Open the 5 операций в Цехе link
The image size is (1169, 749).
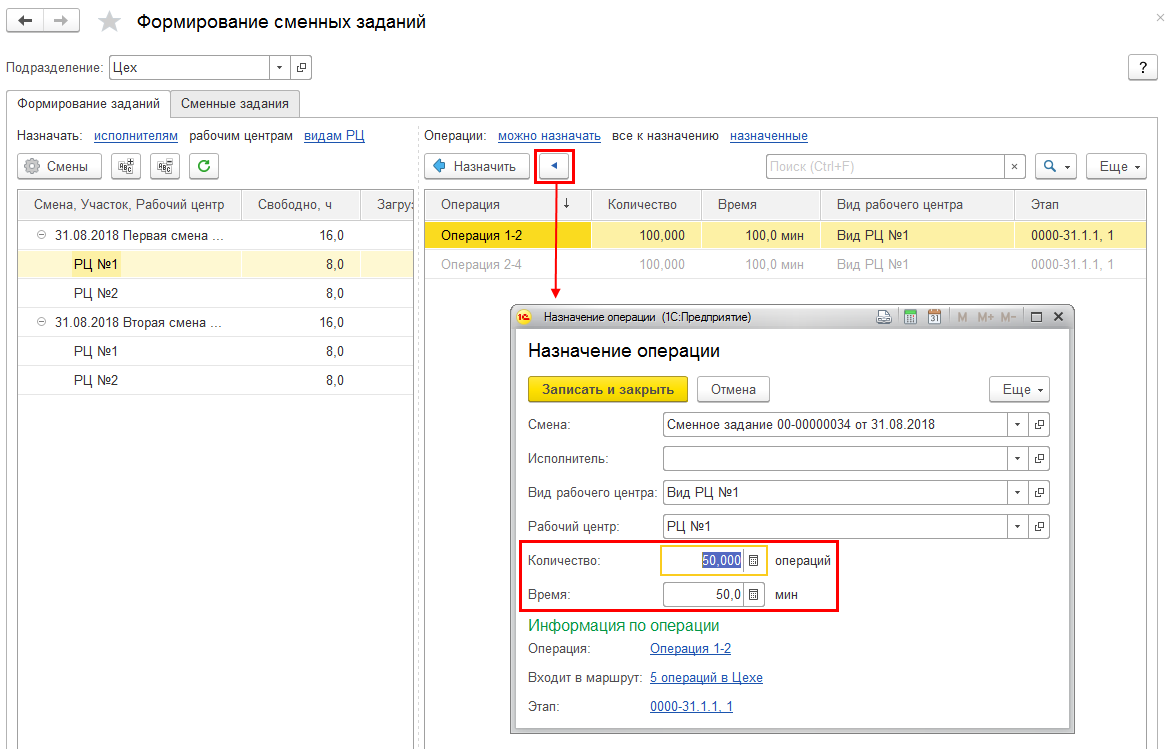[706, 677]
